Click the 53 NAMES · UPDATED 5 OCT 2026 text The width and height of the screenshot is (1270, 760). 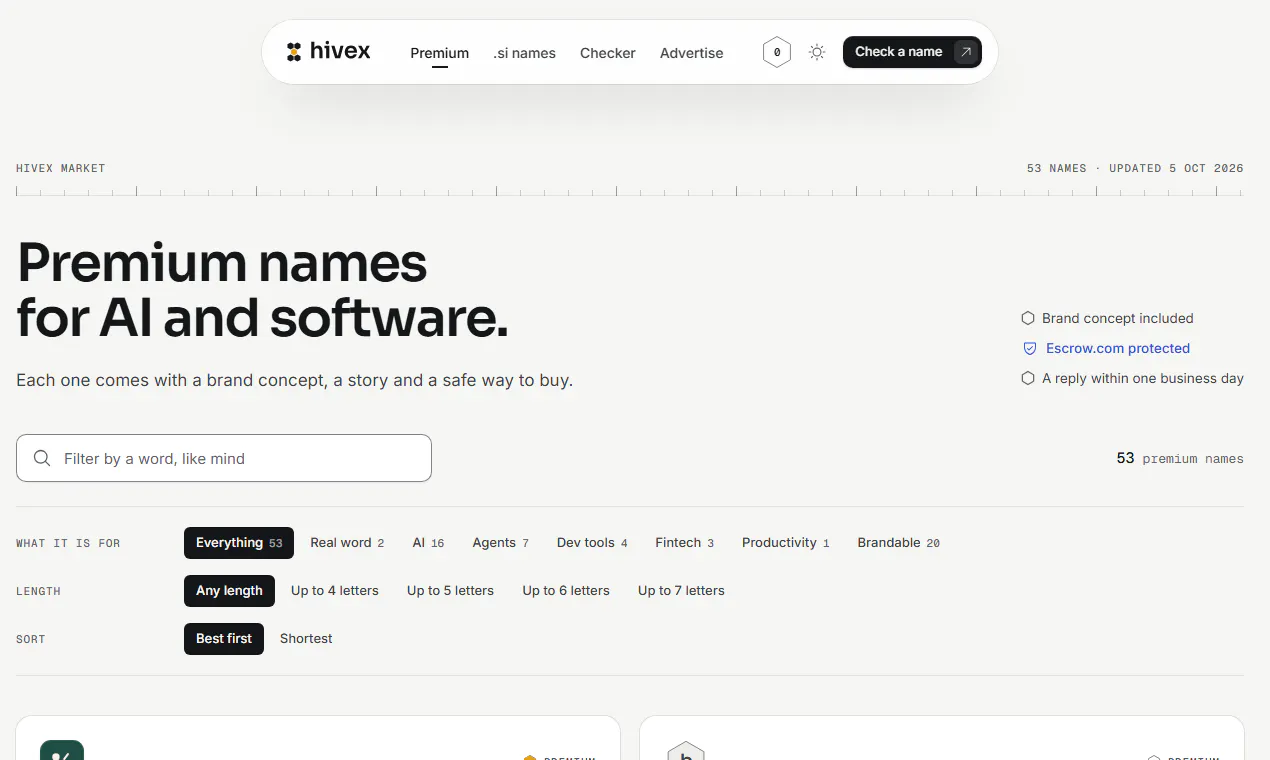pyautogui.click(x=1135, y=168)
